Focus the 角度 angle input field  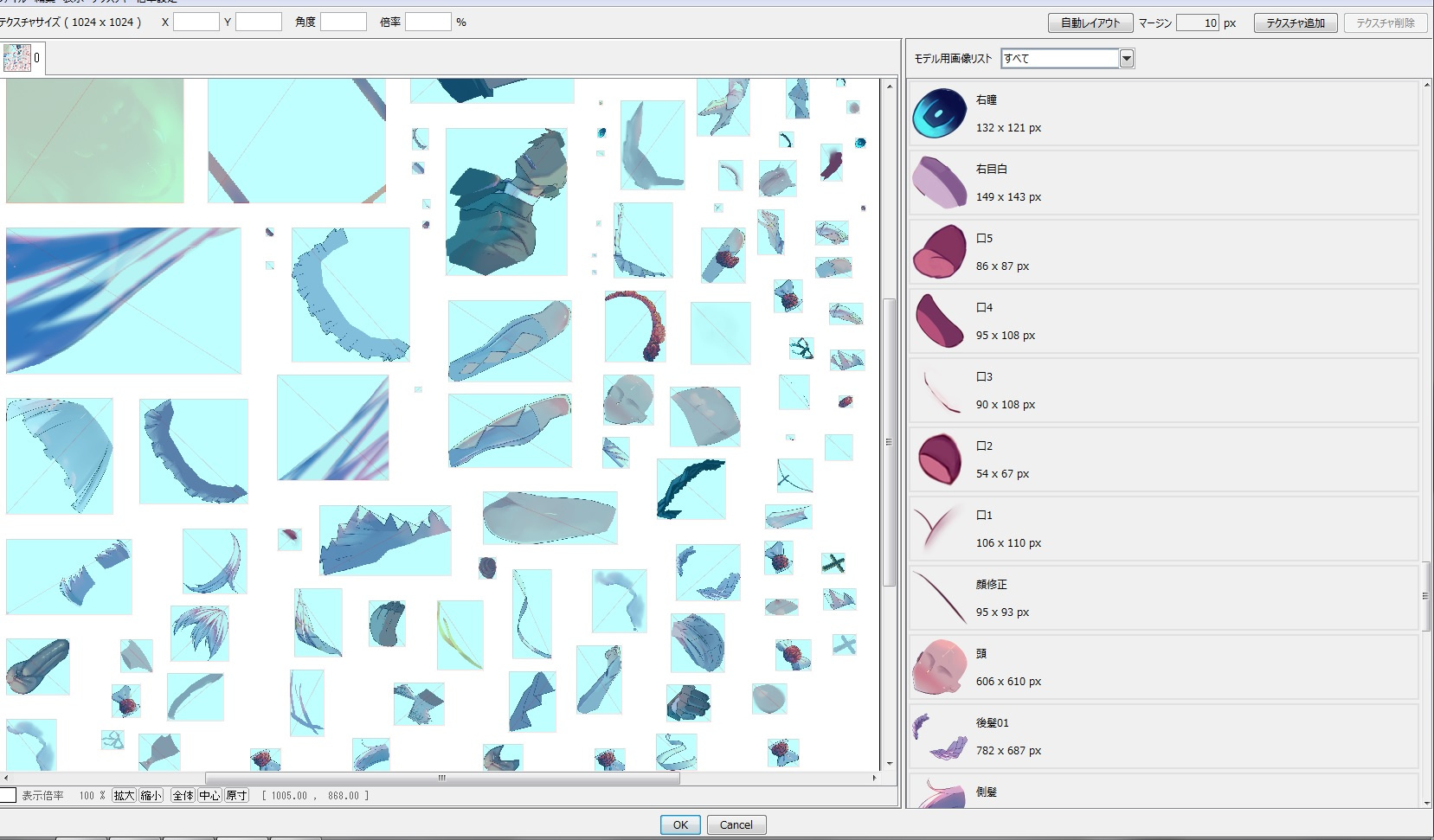tap(344, 22)
